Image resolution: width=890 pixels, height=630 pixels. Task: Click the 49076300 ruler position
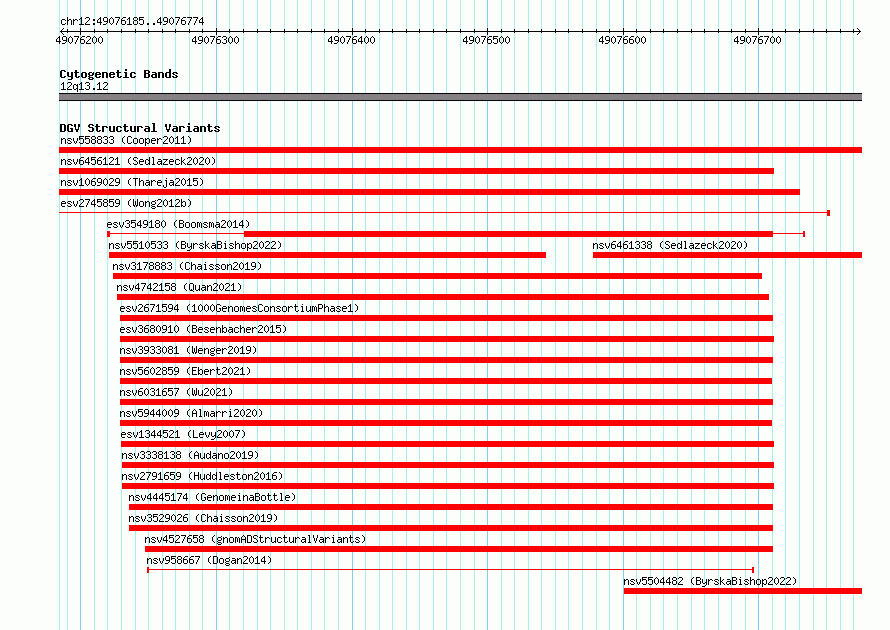pyautogui.click(x=215, y=40)
